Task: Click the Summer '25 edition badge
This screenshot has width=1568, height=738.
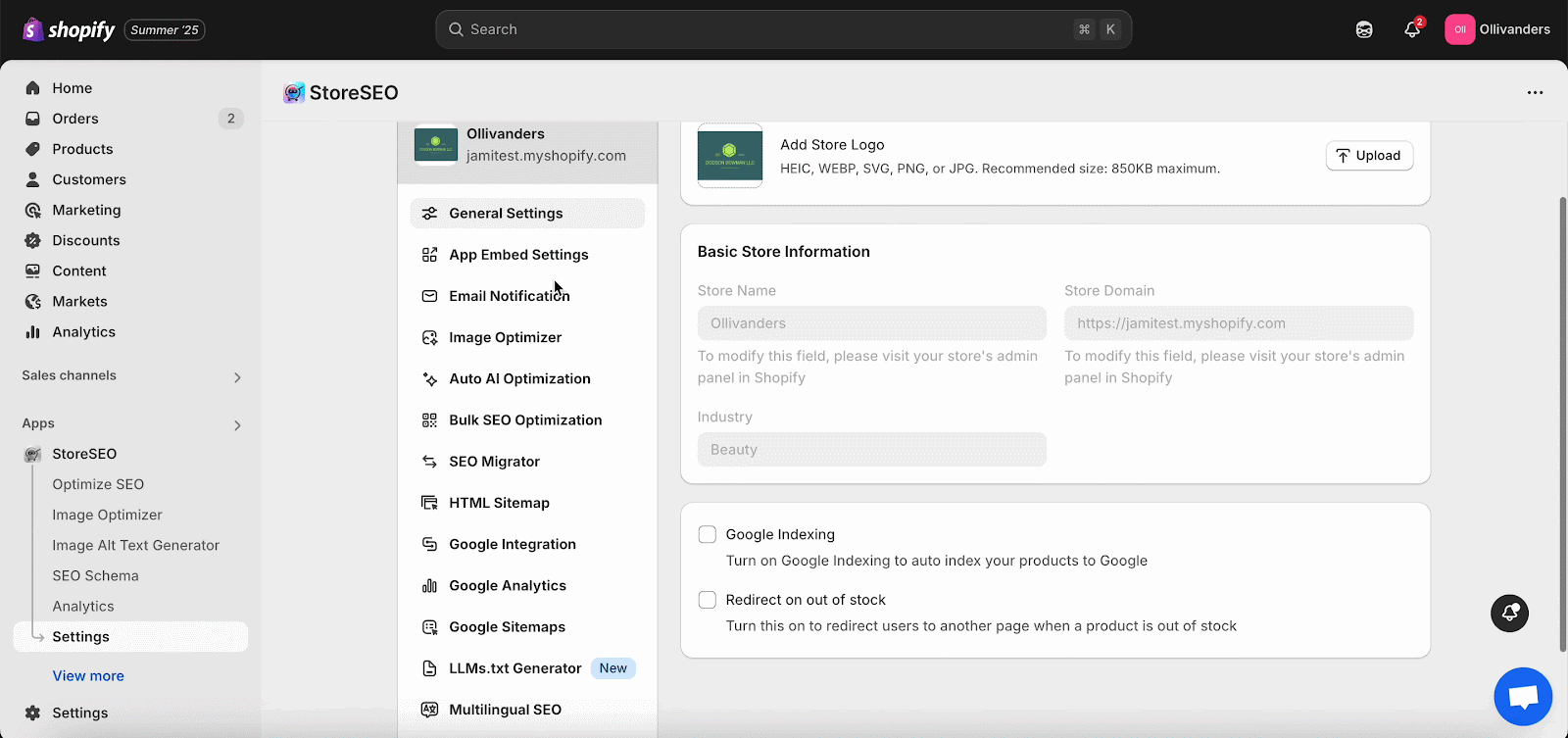Action: tap(165, 30)
